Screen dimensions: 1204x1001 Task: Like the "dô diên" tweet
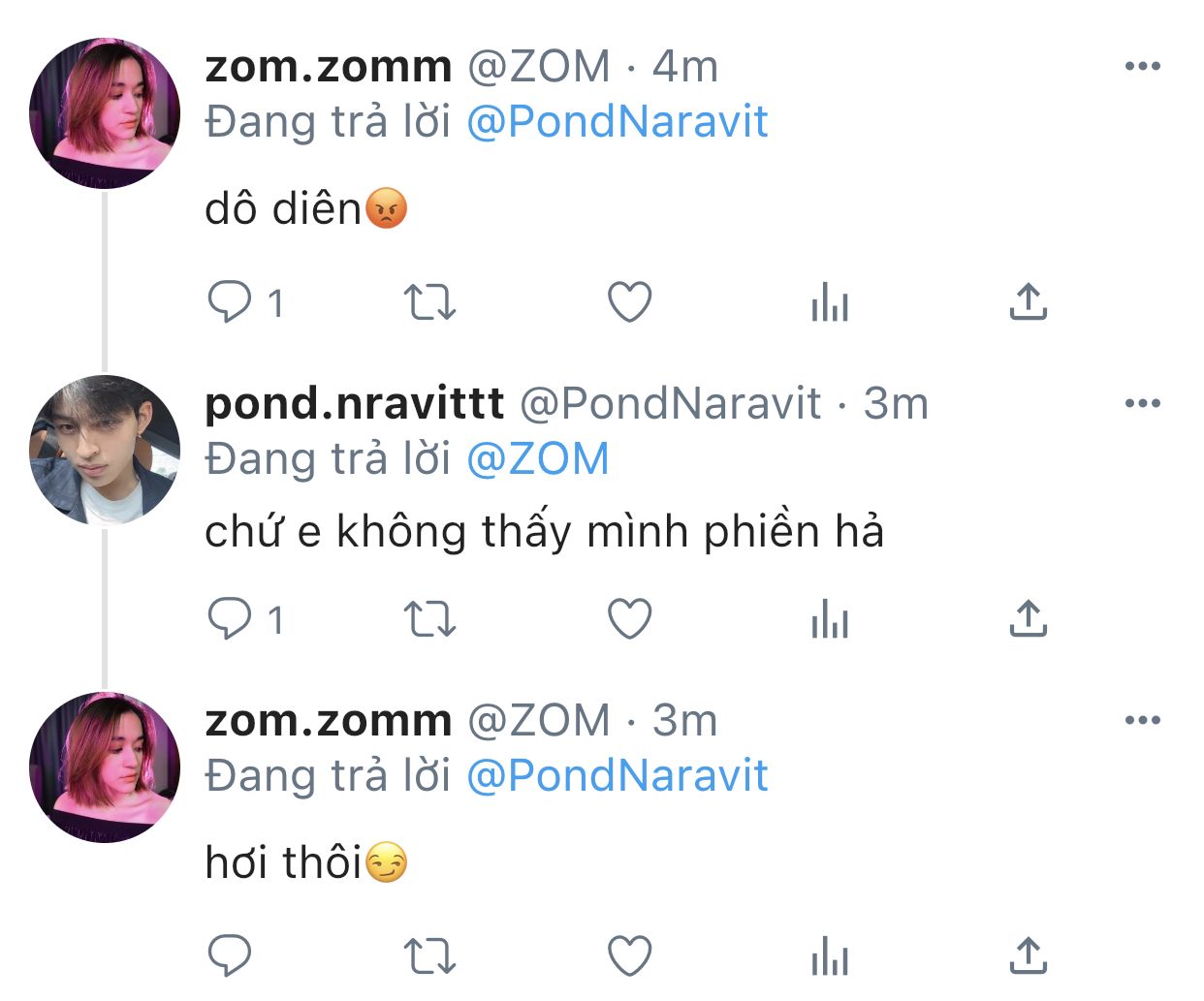coord(630,302)
